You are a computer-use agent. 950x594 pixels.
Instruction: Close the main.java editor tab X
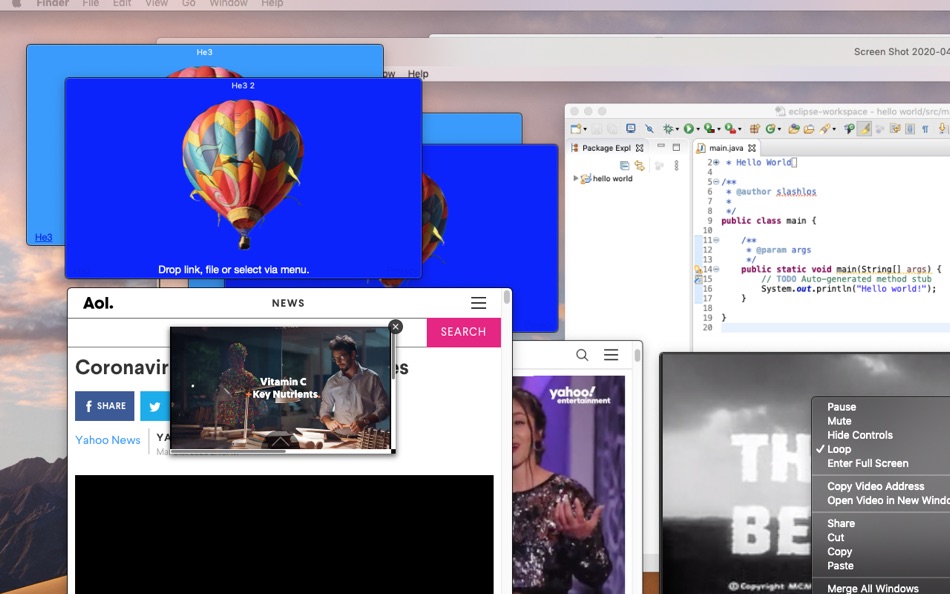coord(752,148)
